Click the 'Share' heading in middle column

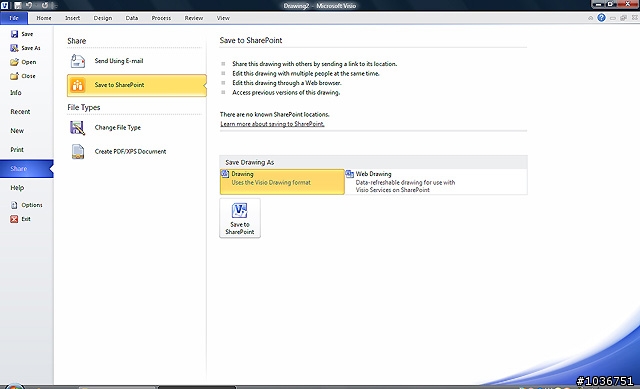point(77,41)
